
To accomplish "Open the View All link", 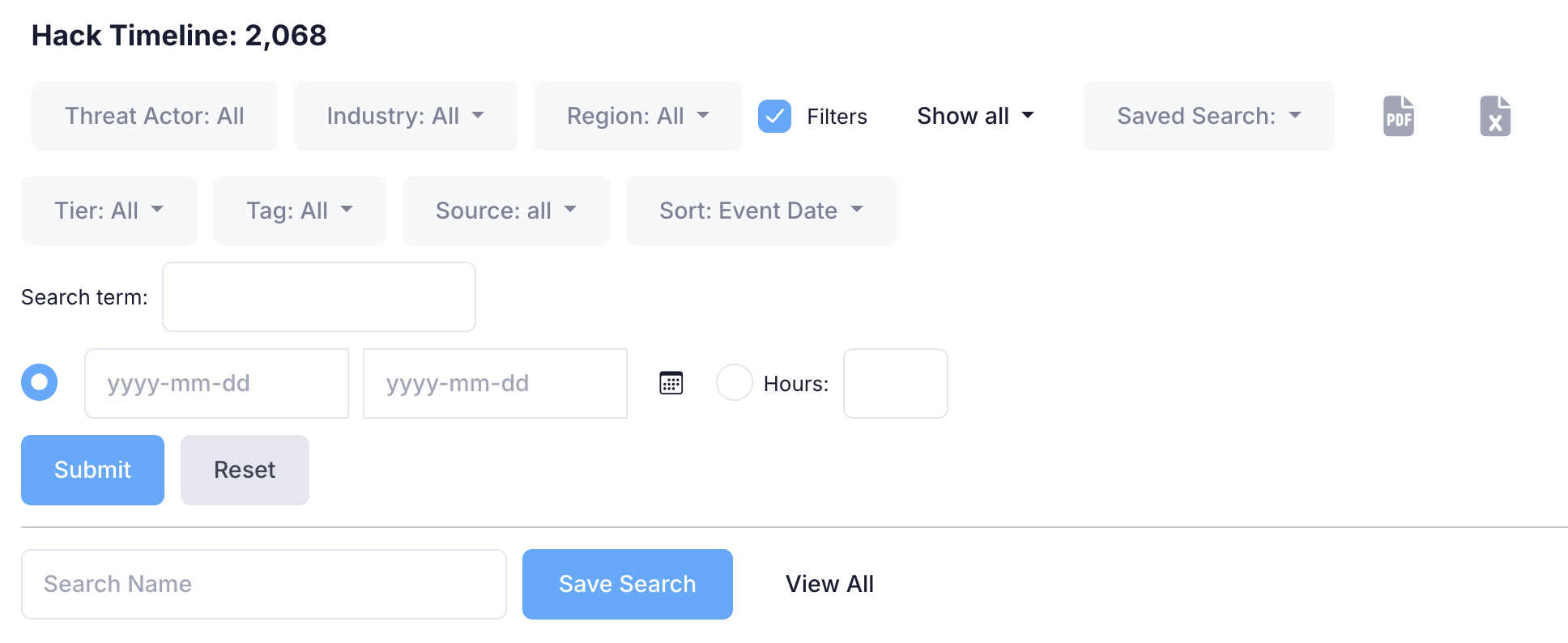I will (829, 584).
